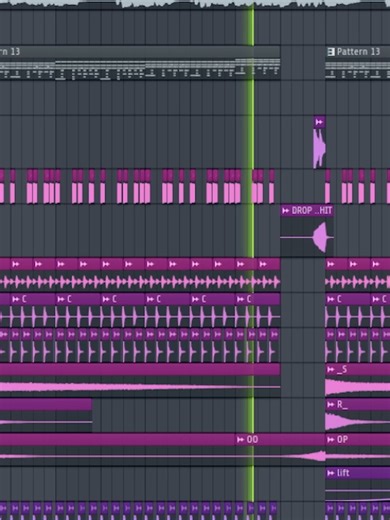This screenshot has height=520, width=390.
Task: Click the DROP ..HIT waveform body
Action: [x=307, y=237]
